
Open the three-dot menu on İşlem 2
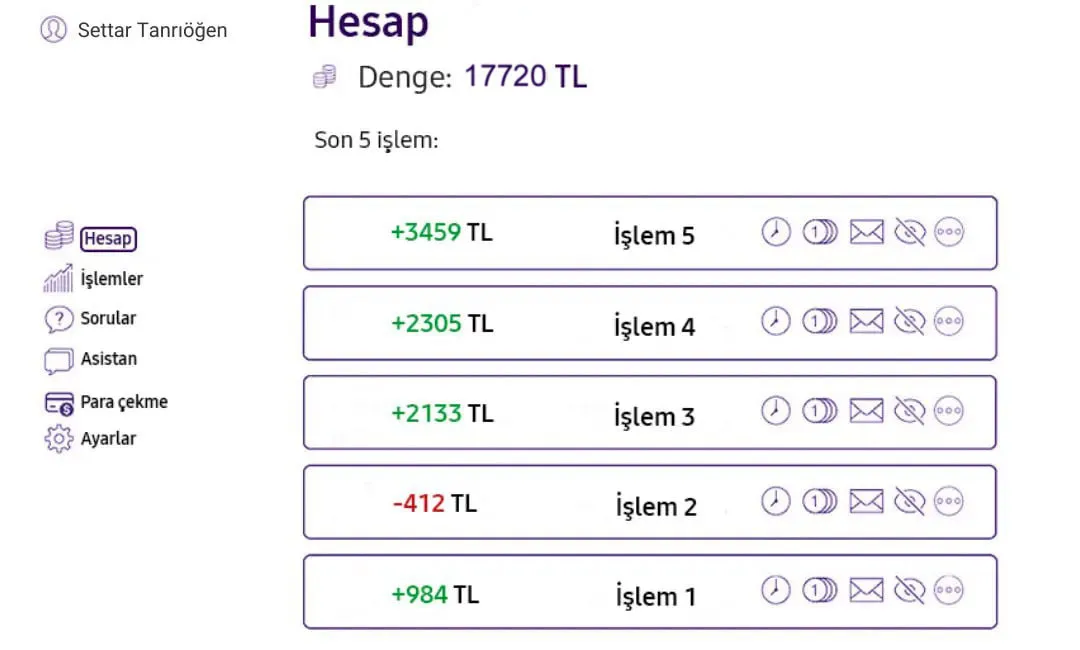(949, 501)
